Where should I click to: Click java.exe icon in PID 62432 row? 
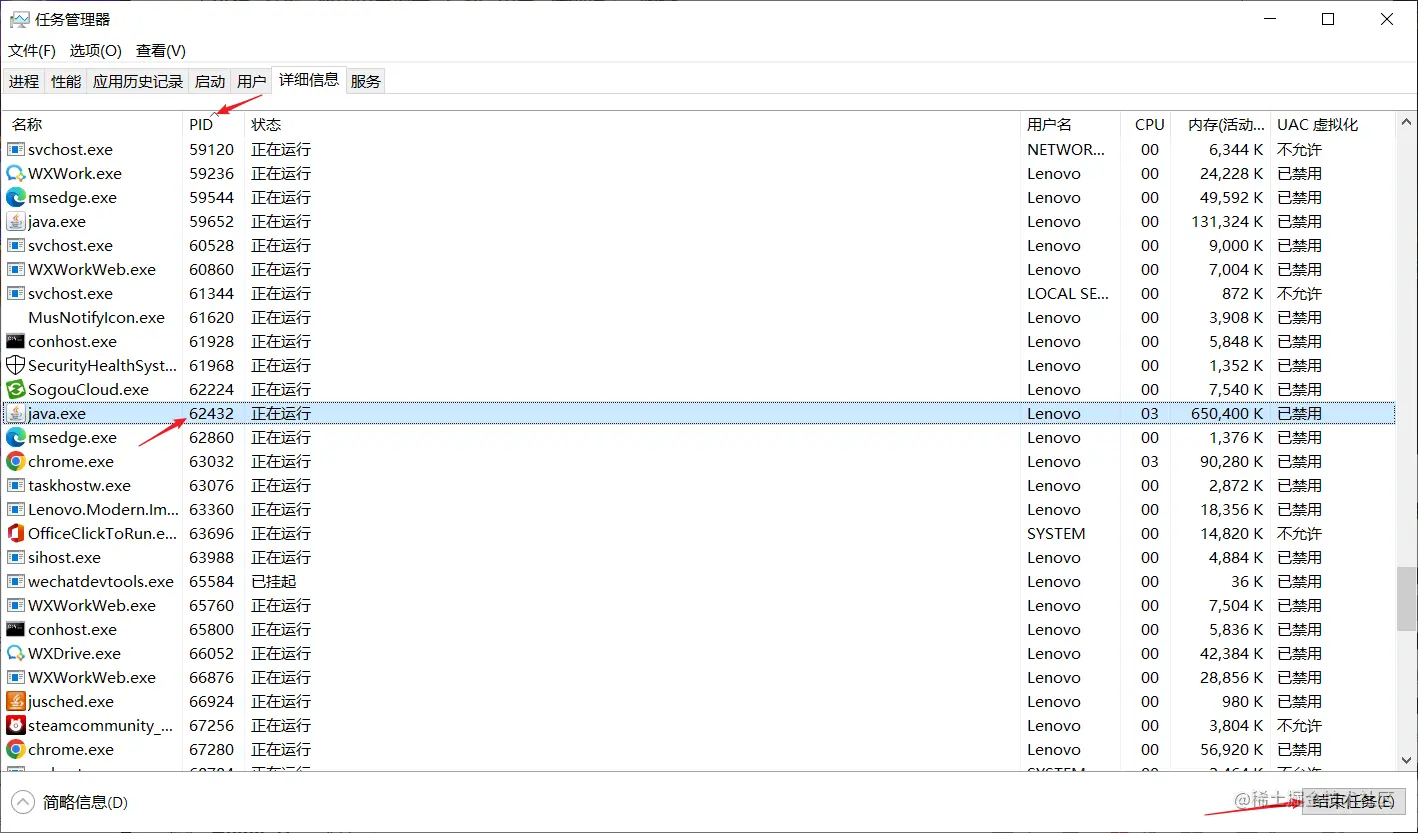(x=15, y=413)
